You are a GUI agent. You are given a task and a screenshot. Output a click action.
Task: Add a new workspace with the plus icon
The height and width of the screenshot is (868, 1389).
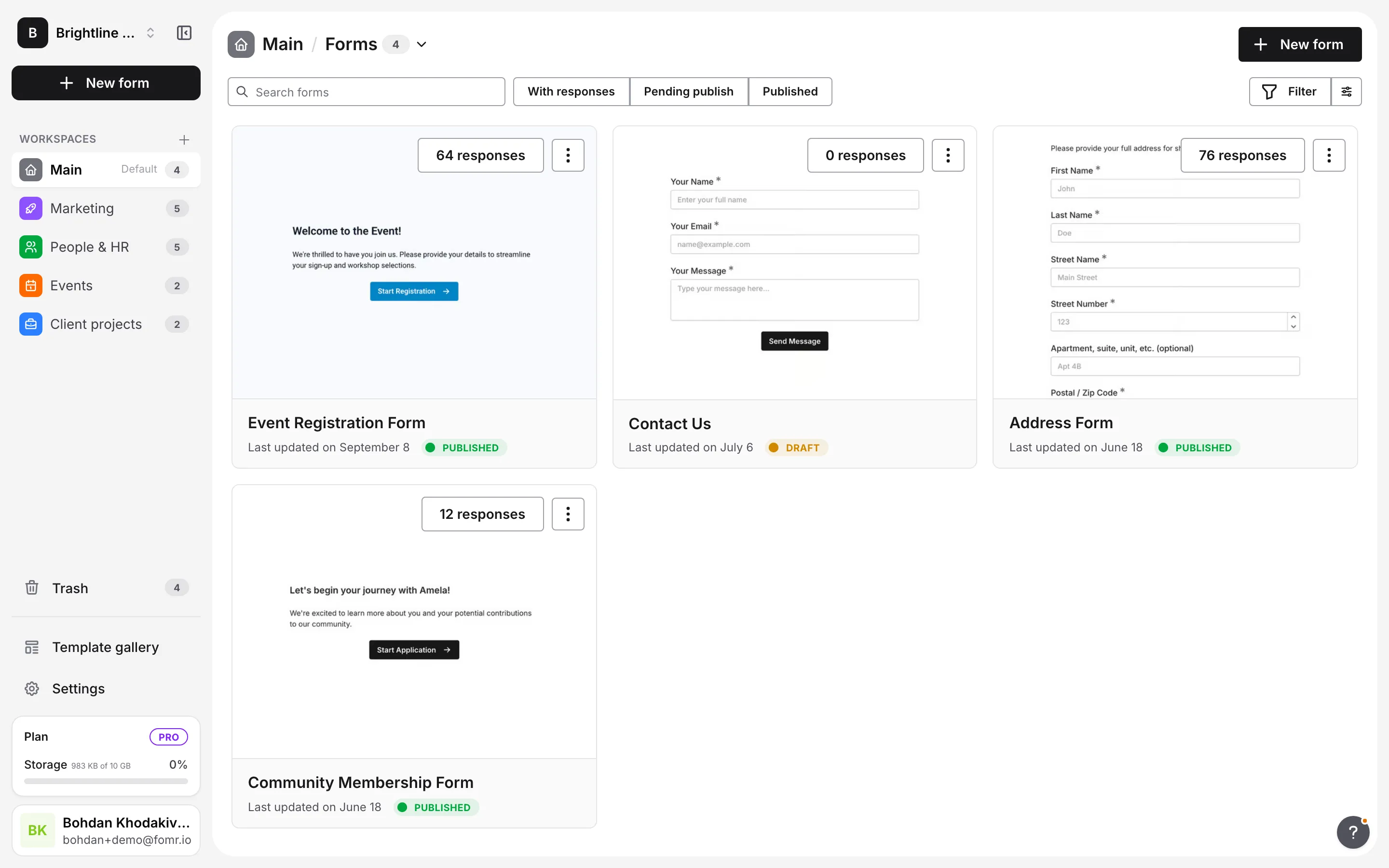click(x=184, y=139)
